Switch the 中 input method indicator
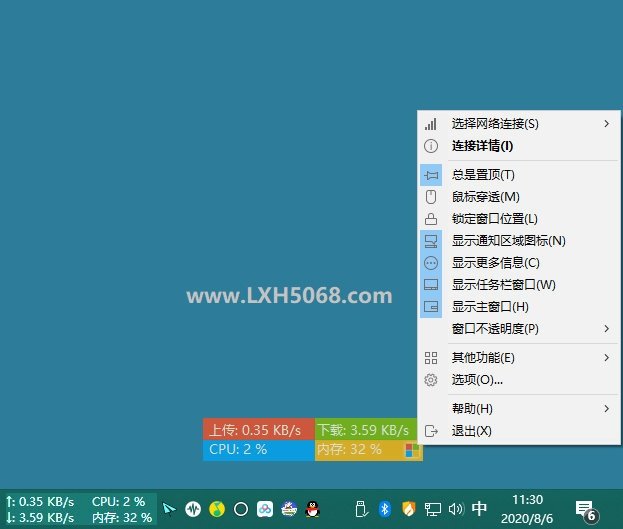 click(x=479, y=509)
